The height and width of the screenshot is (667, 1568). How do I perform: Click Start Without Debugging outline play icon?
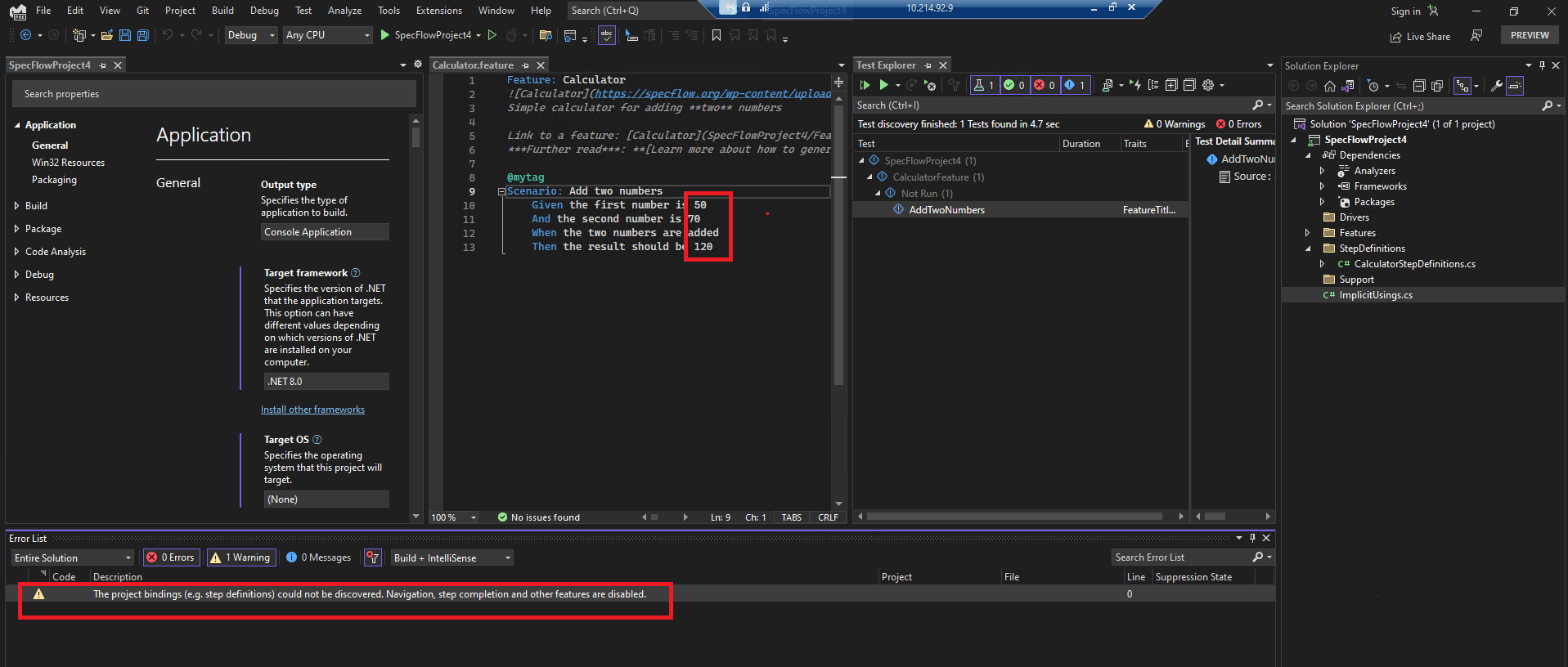[492, 35]
